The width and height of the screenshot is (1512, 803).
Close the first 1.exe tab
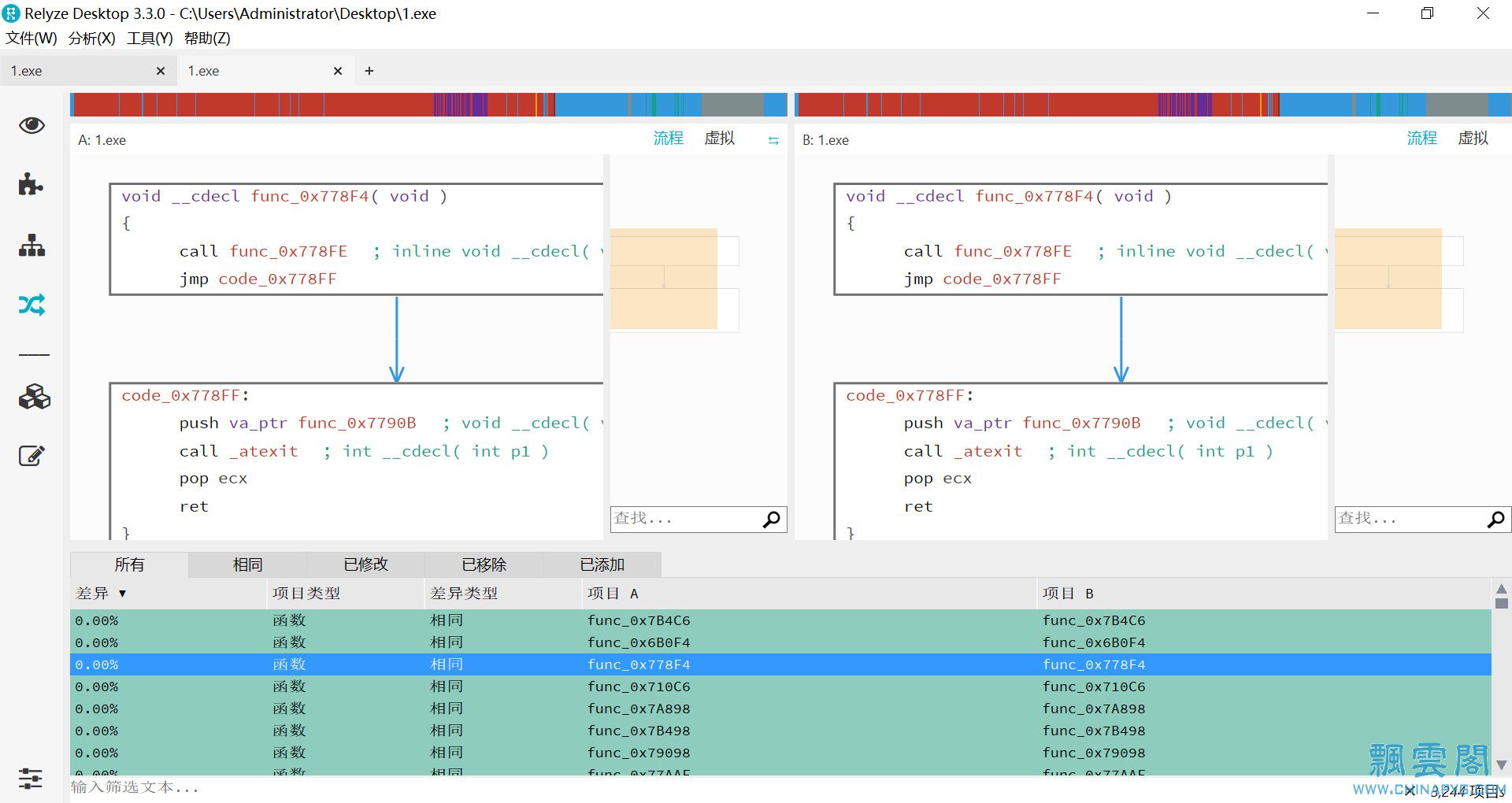161,71
